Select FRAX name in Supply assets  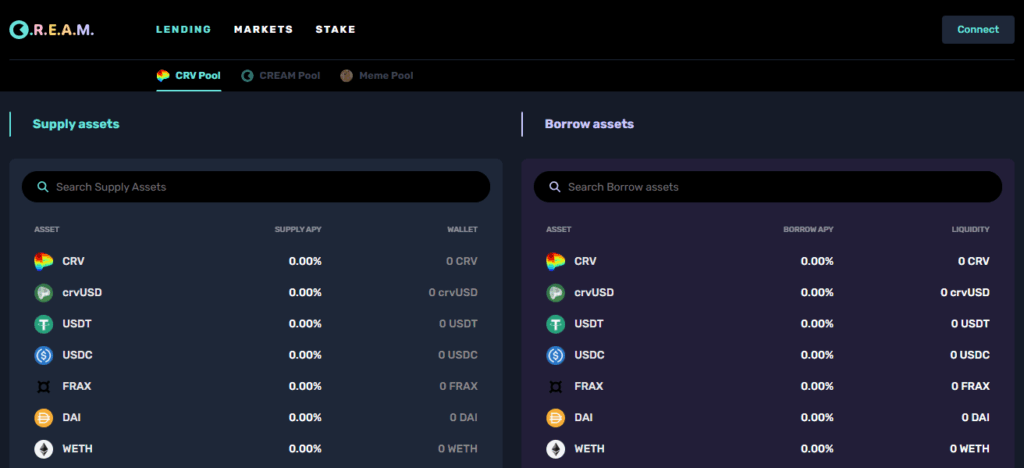tap(76, 386)
